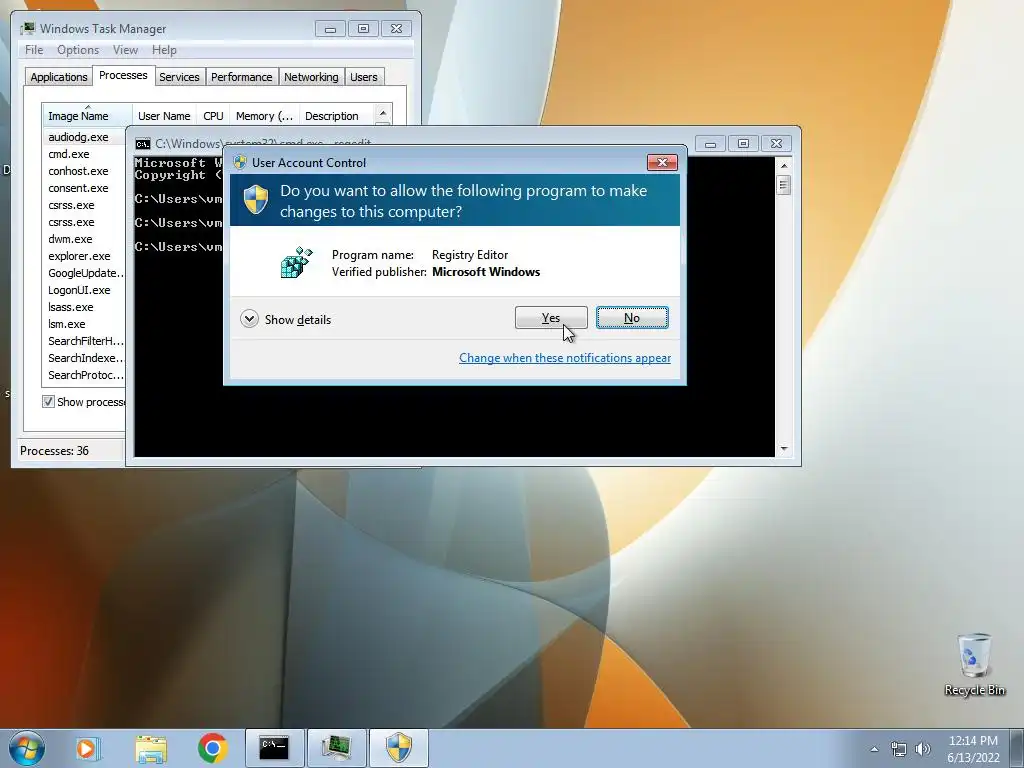
Task: Open the taskbar clock and date
Action: coord(973,749)
